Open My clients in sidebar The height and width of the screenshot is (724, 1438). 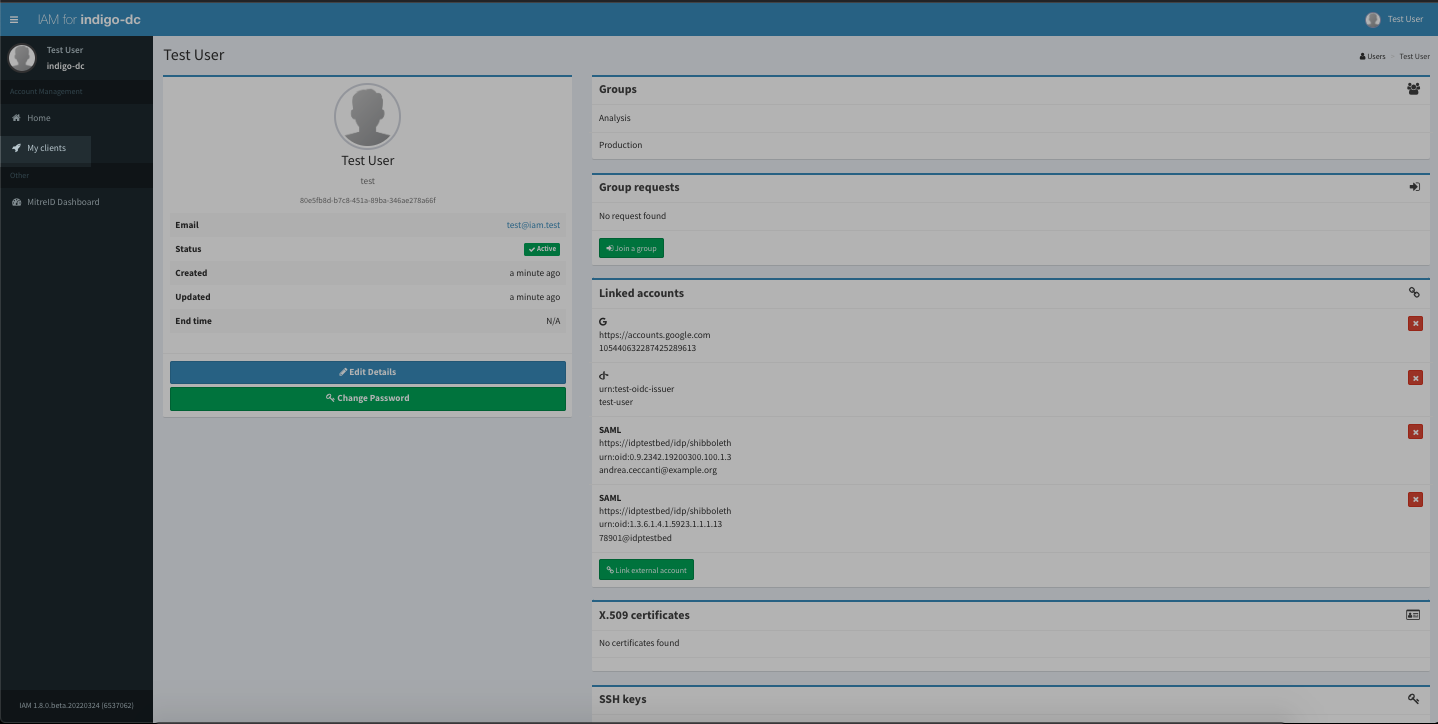pyautogui.click(x=46, y=148)
